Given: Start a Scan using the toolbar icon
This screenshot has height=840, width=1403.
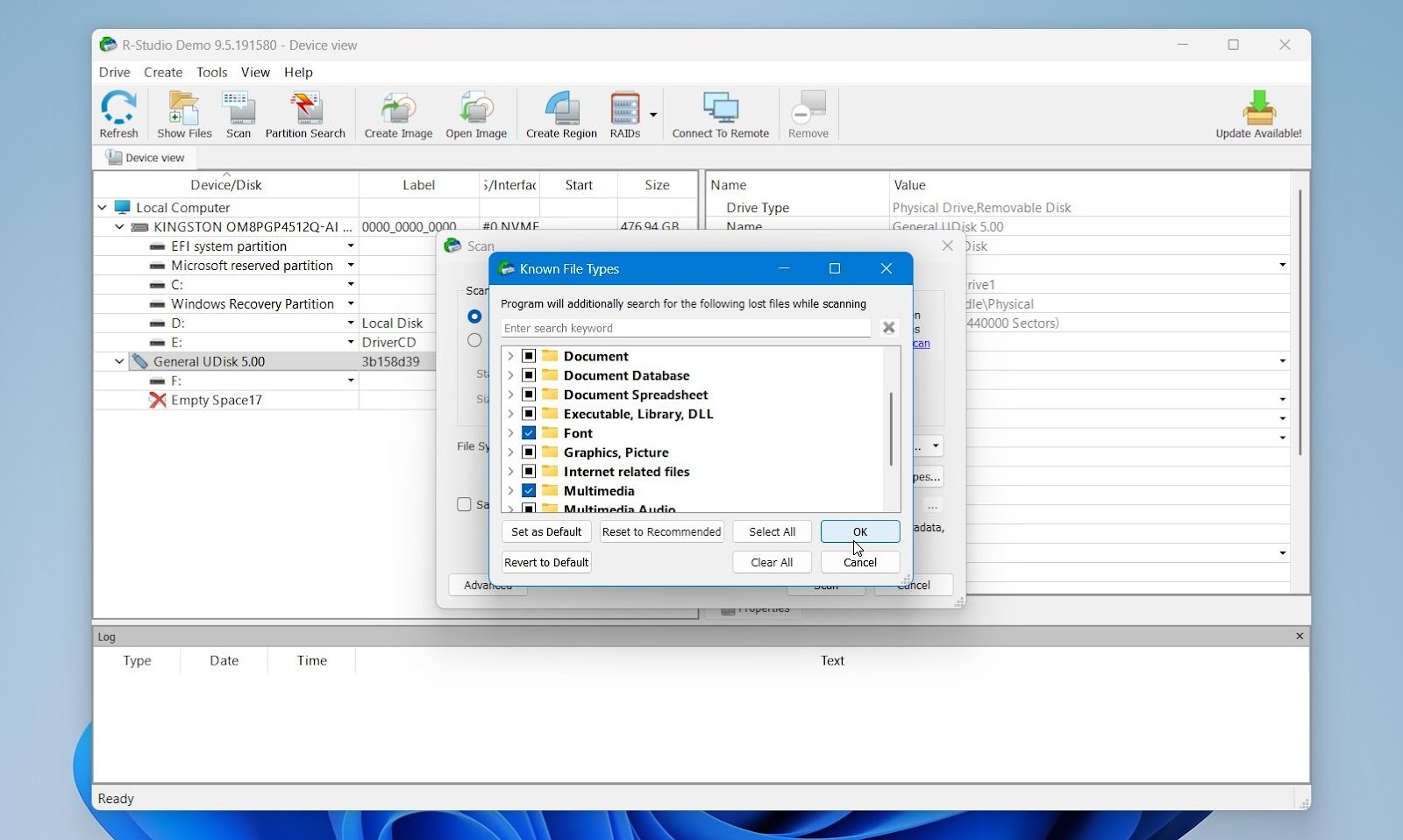Looking at the screenshot, I should coord(239,114).
